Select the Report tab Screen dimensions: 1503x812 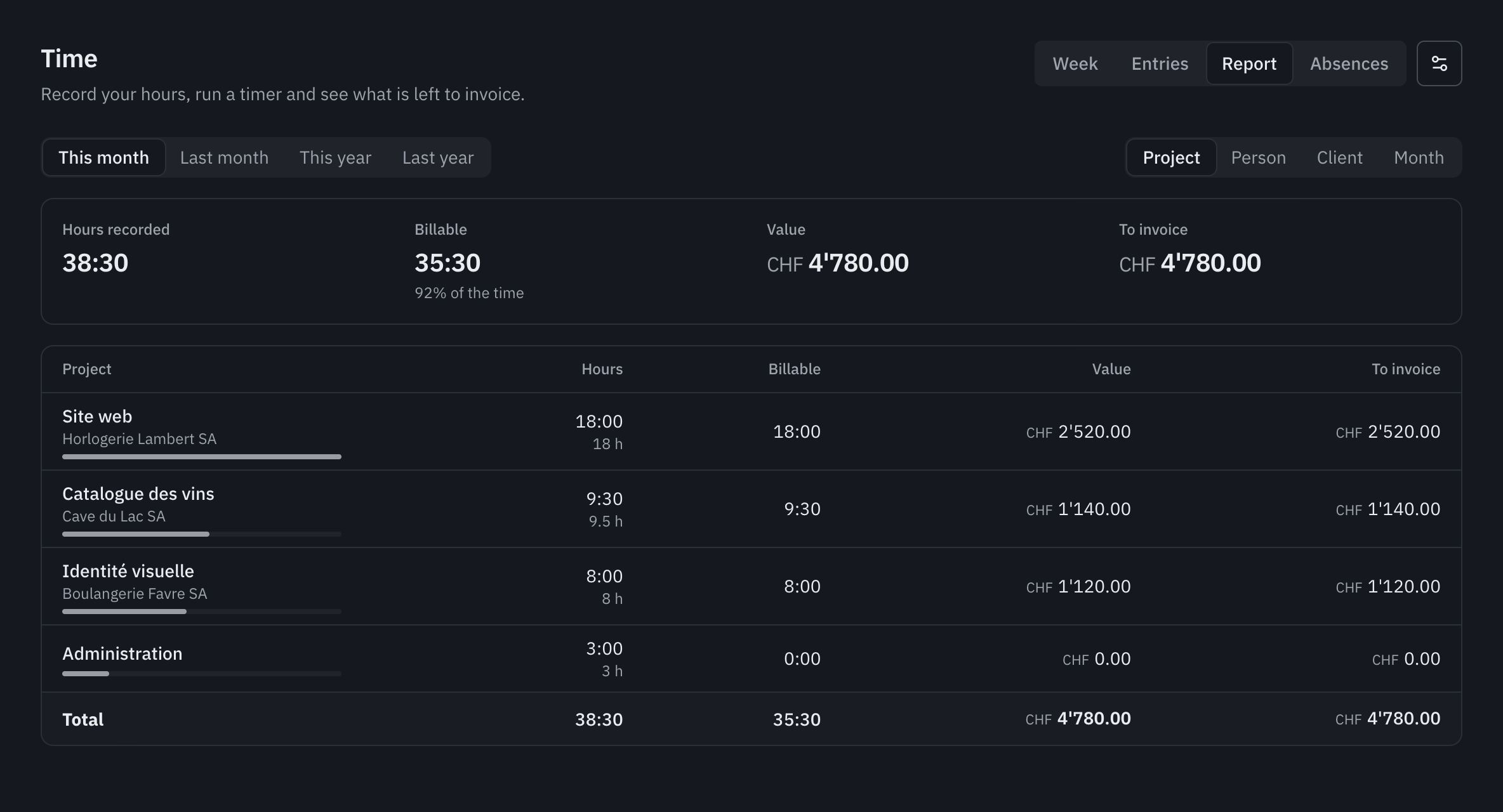point(1249,63)
